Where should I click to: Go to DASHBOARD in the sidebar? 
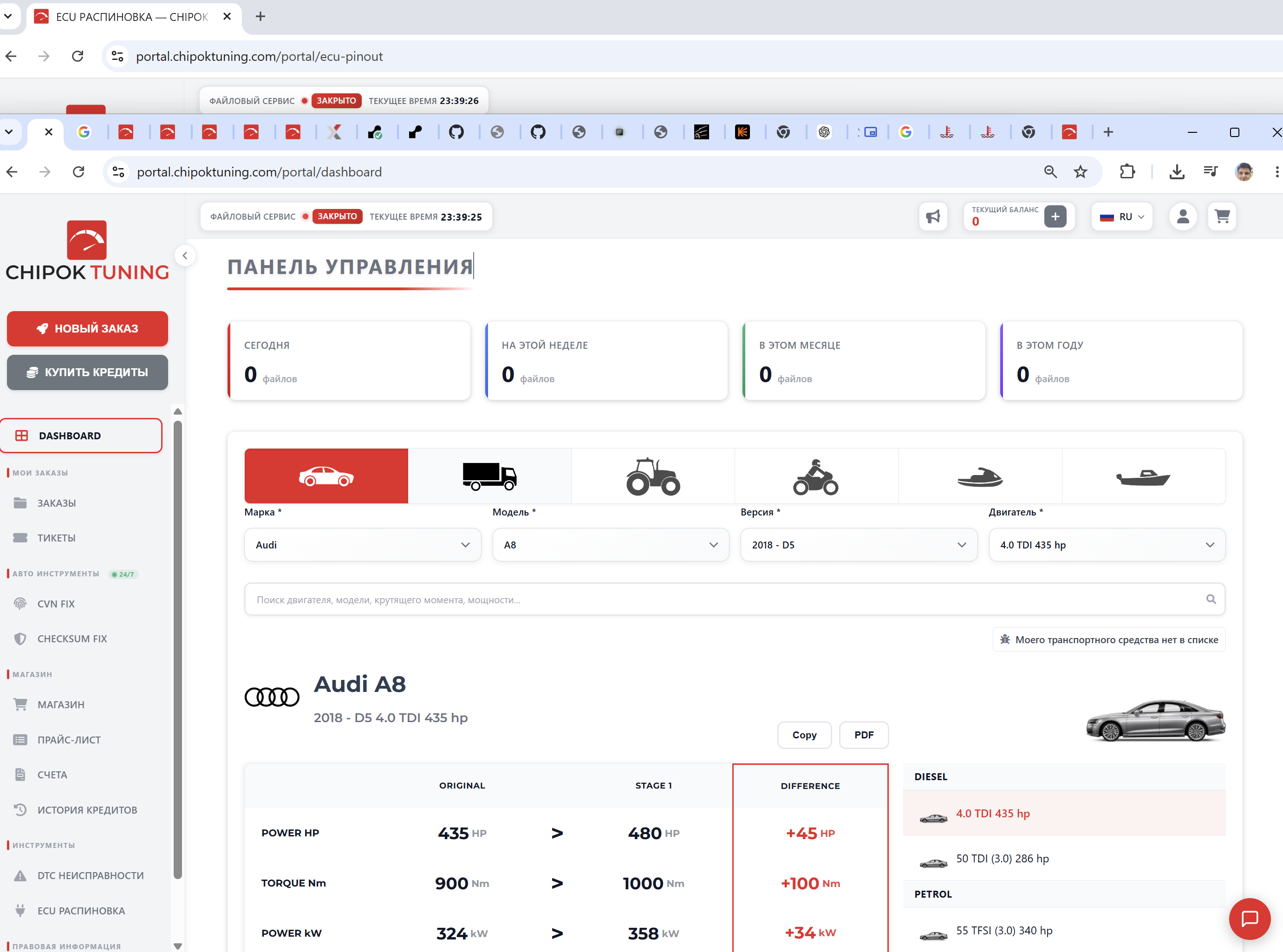point(81,436)
